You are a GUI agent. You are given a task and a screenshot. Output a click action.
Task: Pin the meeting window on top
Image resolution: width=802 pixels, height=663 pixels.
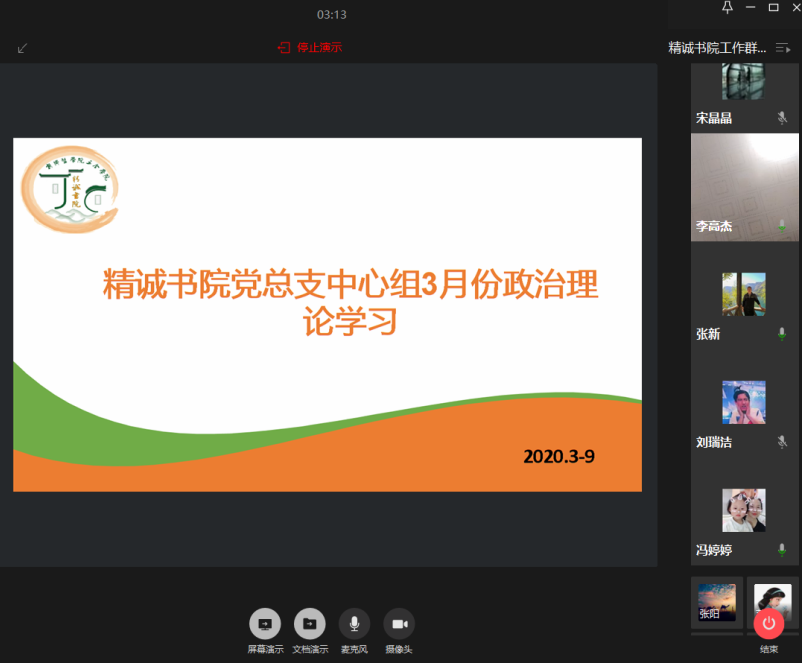click(727, 8)
